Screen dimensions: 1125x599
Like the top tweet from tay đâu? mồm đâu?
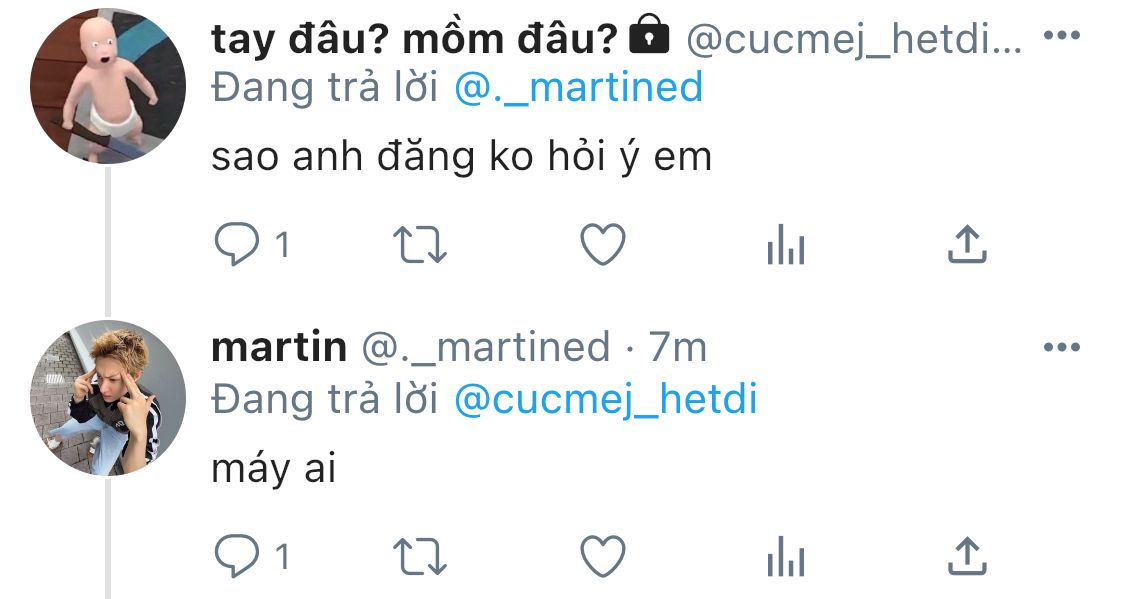(x=603, y=245)
